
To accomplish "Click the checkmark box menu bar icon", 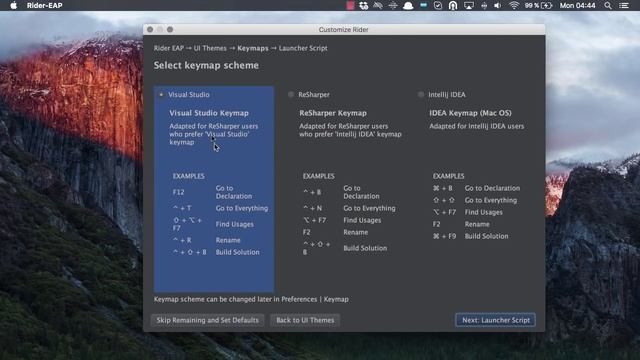I will point(438,5).
